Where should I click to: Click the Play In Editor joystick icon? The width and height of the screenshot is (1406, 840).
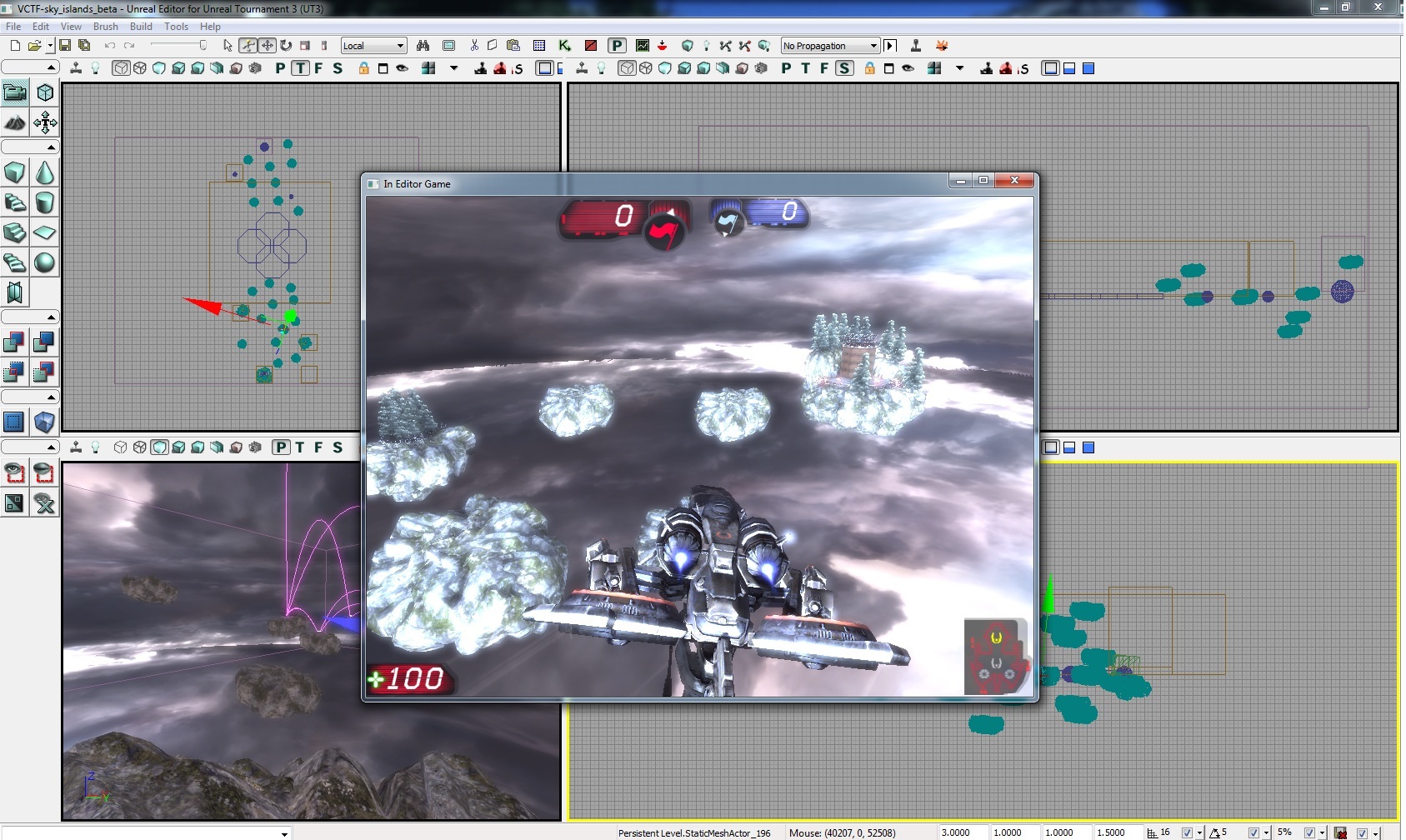coord(915,46)
